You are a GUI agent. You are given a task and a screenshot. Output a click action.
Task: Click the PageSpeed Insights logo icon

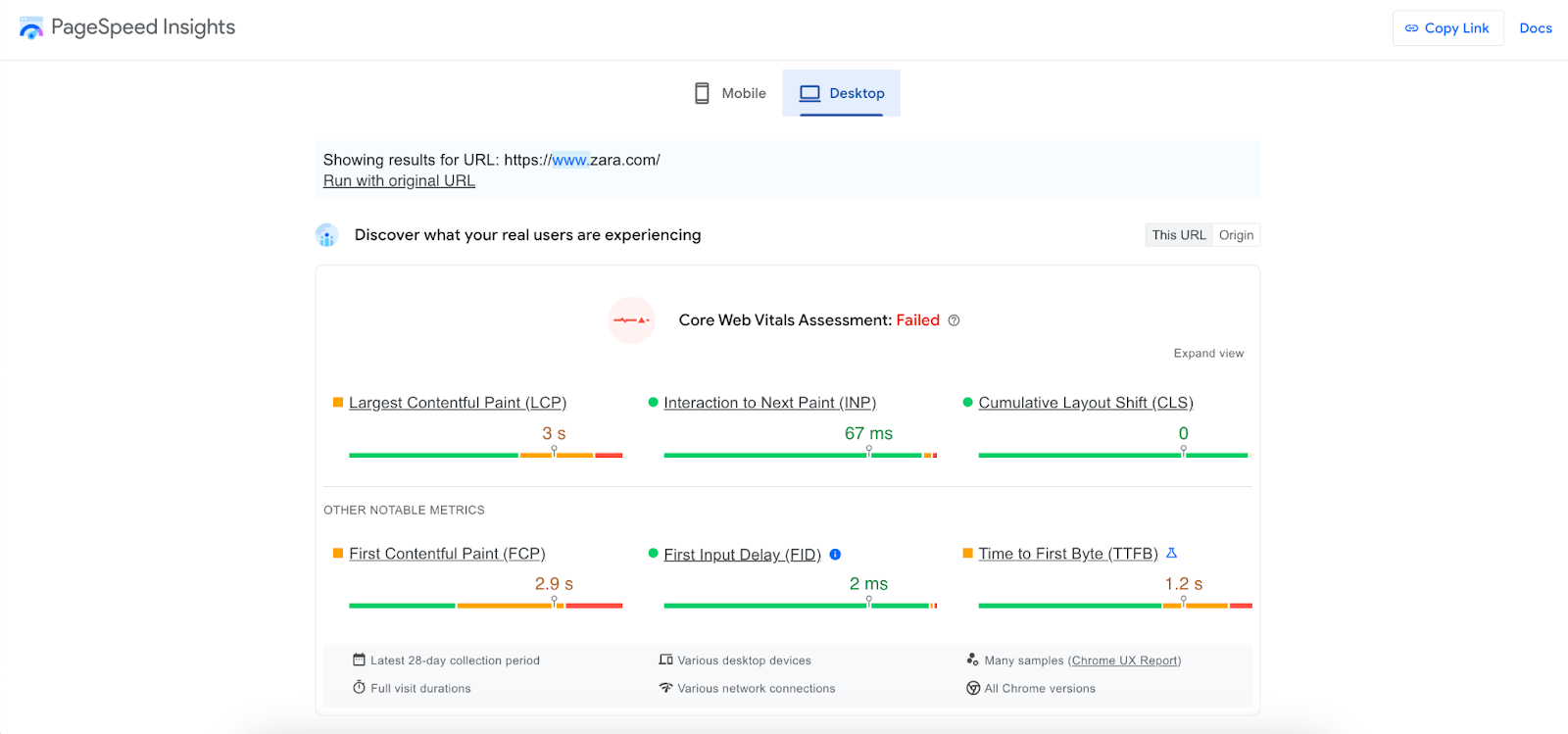click(x=31, y=27)
